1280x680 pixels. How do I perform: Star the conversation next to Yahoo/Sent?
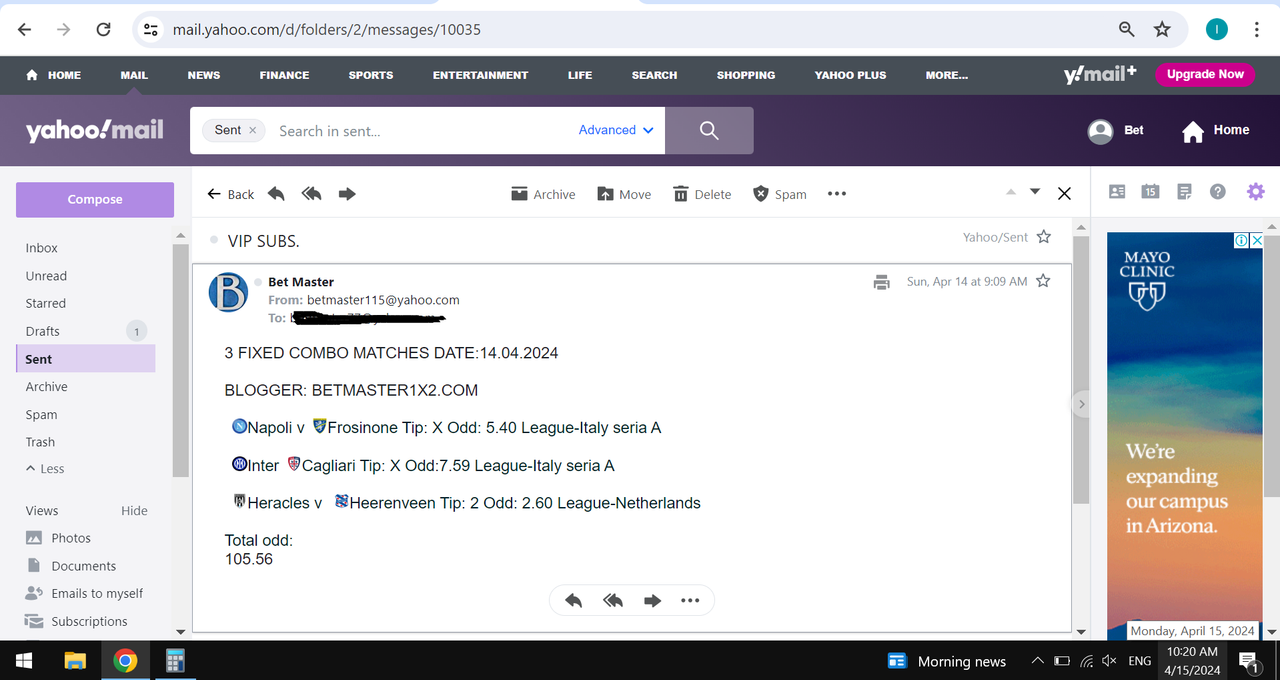click(x=1044, y=237)
